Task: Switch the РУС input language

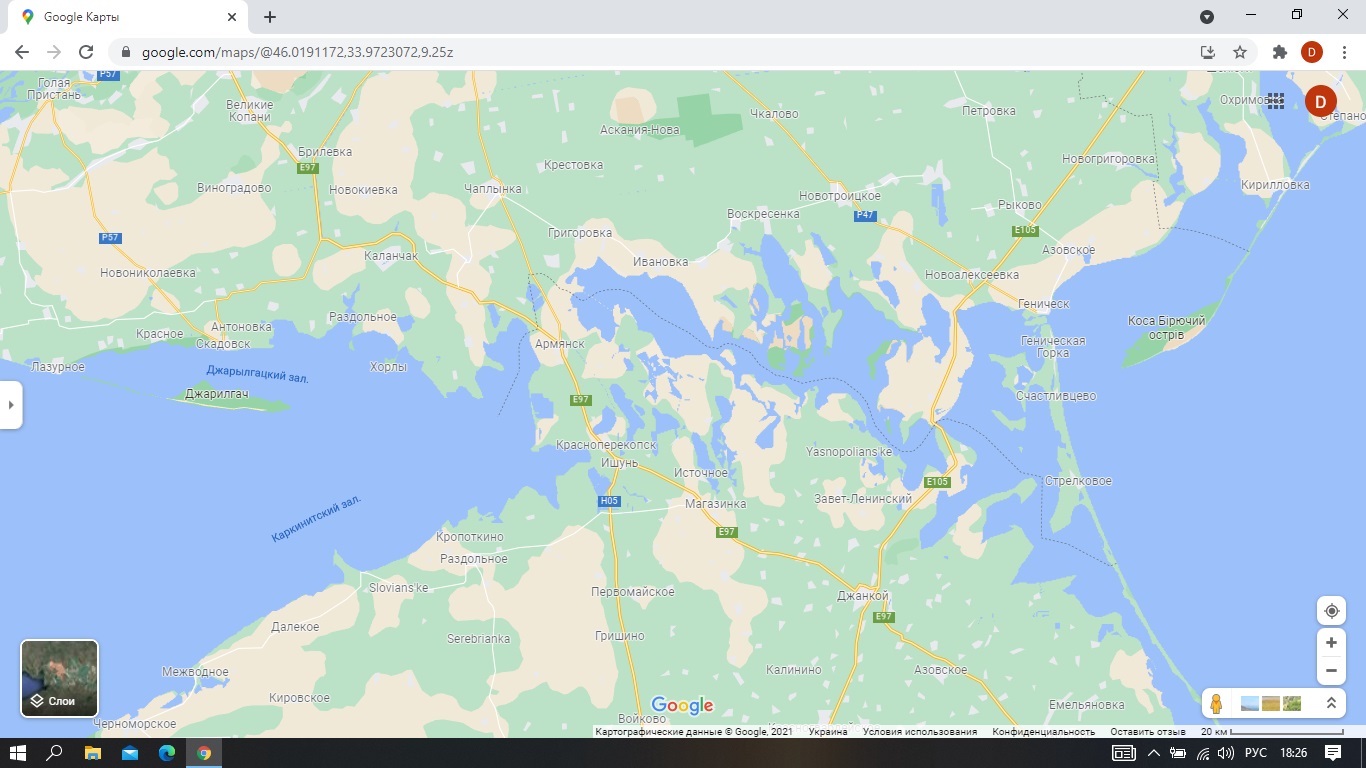Action: click(1256, 753)
